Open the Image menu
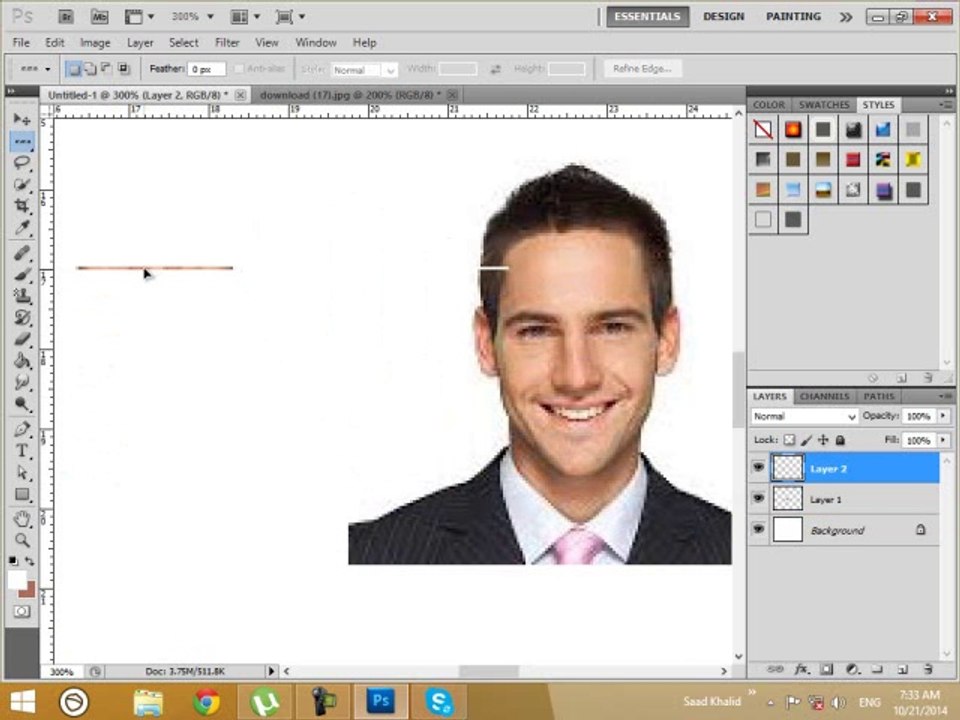Image resolution: width=960 pixels, height=720 pixels. point(95,43)
